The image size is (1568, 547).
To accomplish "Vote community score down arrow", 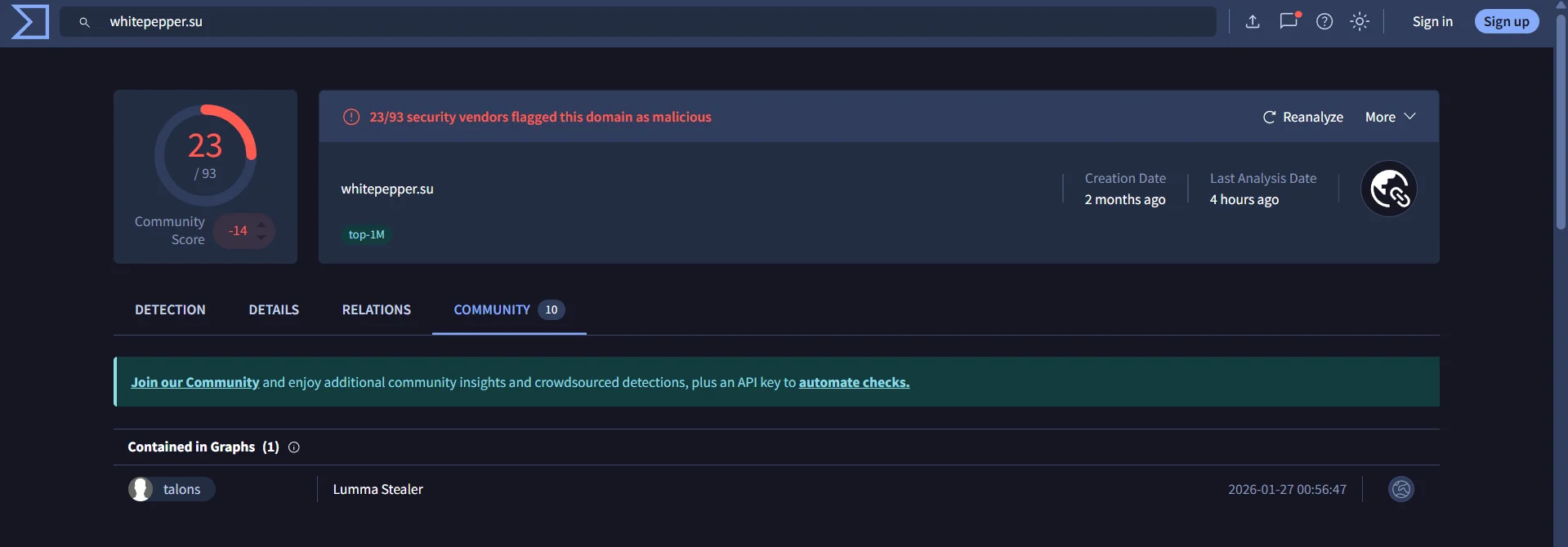I will (x=261, y=238).
